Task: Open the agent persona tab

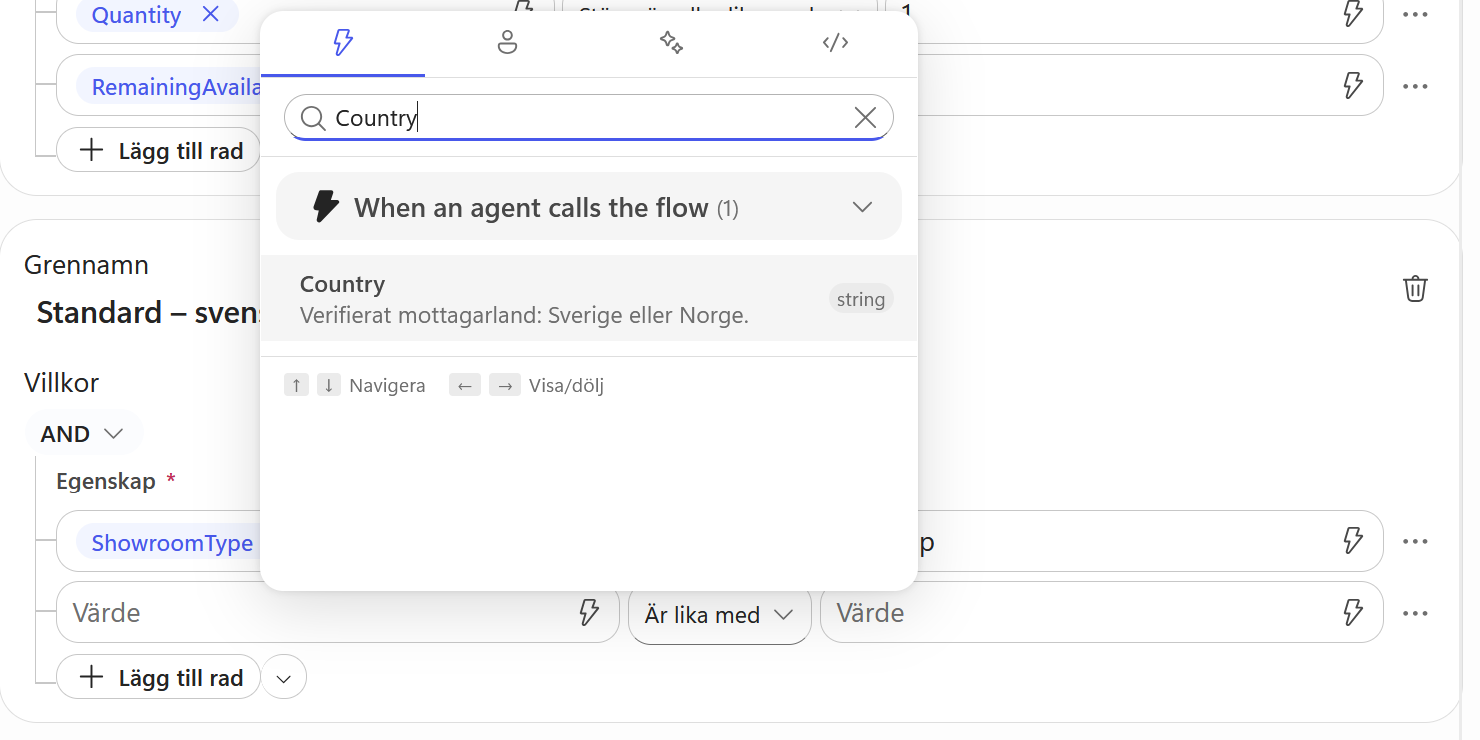Action: coord(507,43)
